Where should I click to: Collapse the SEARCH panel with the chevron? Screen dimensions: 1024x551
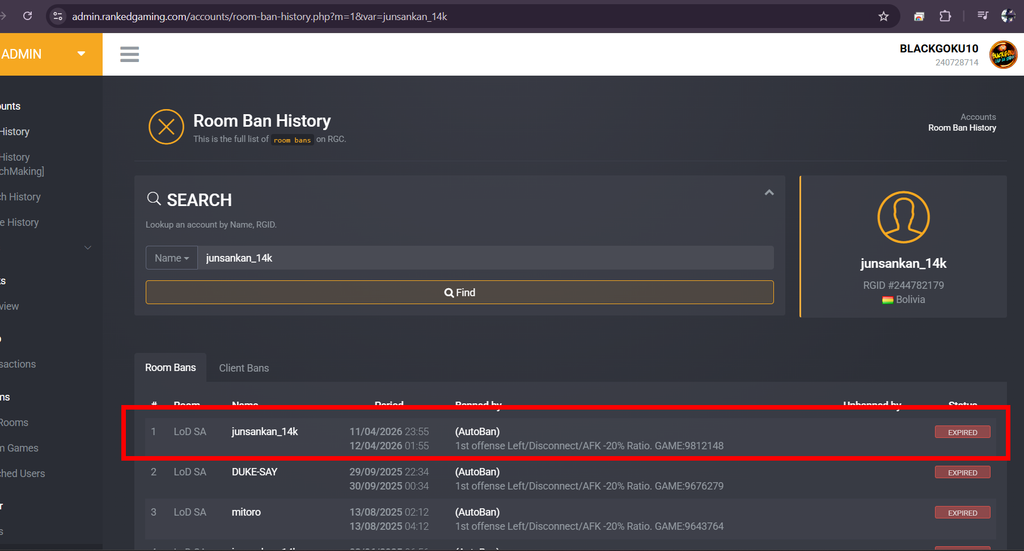click(x=769, y=193)
